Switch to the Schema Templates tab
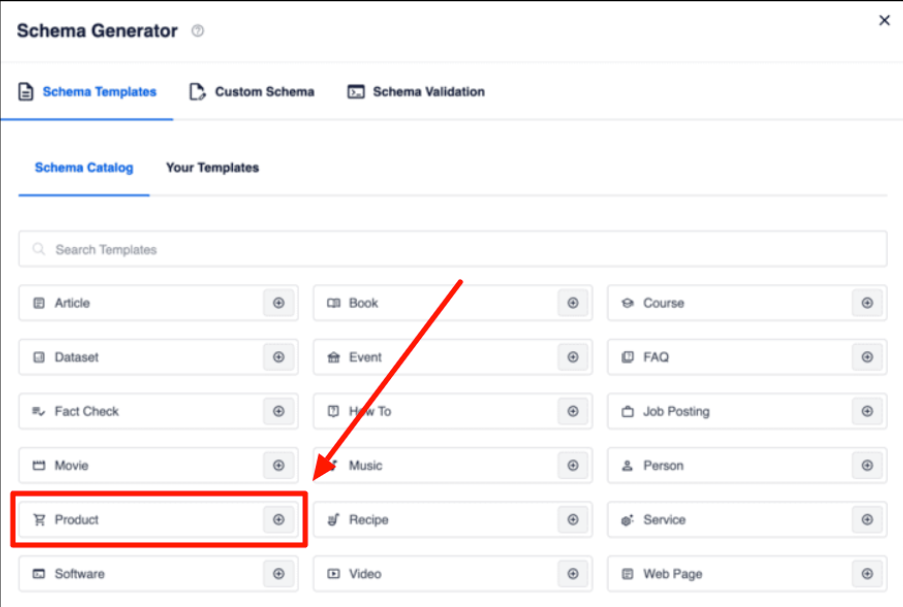Screen dimensions: 903x607 (87, 92)
